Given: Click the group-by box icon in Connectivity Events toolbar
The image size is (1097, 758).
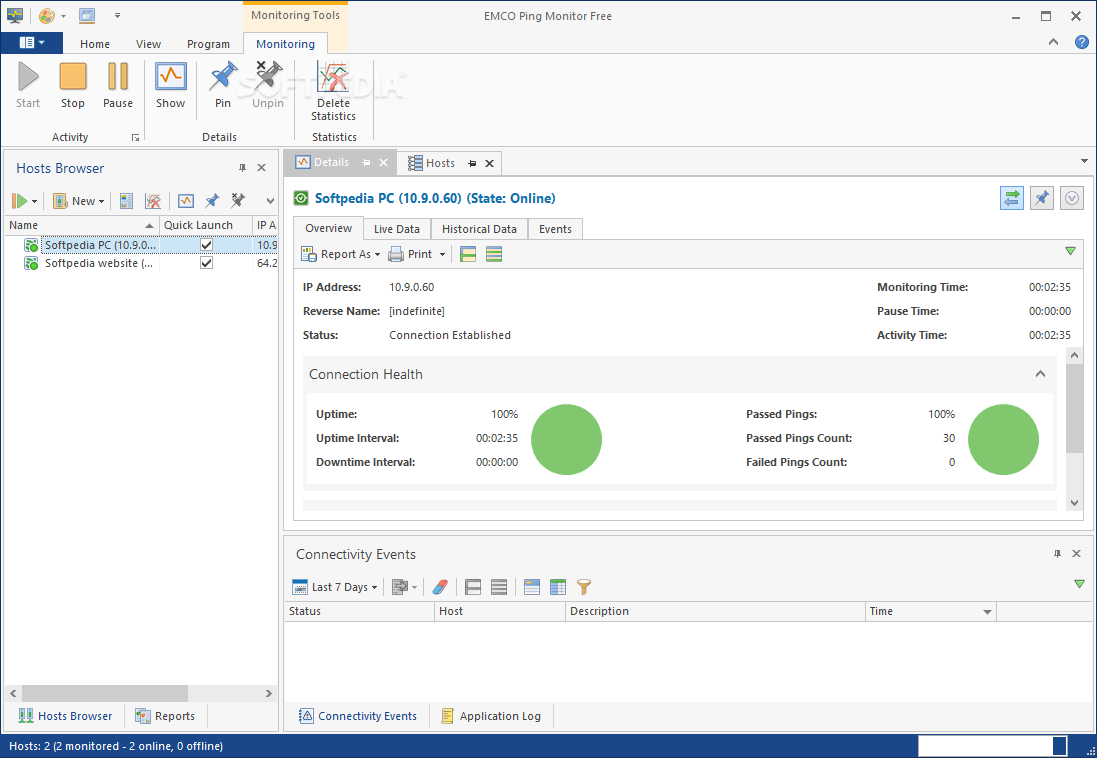Looking at the screenshot, I should (x=532, y=587).
